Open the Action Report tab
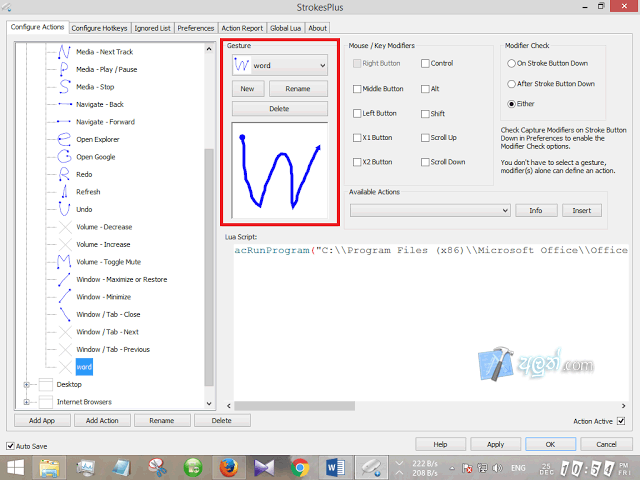The height and width of the screenshot is (480, 640). (242, 28)
